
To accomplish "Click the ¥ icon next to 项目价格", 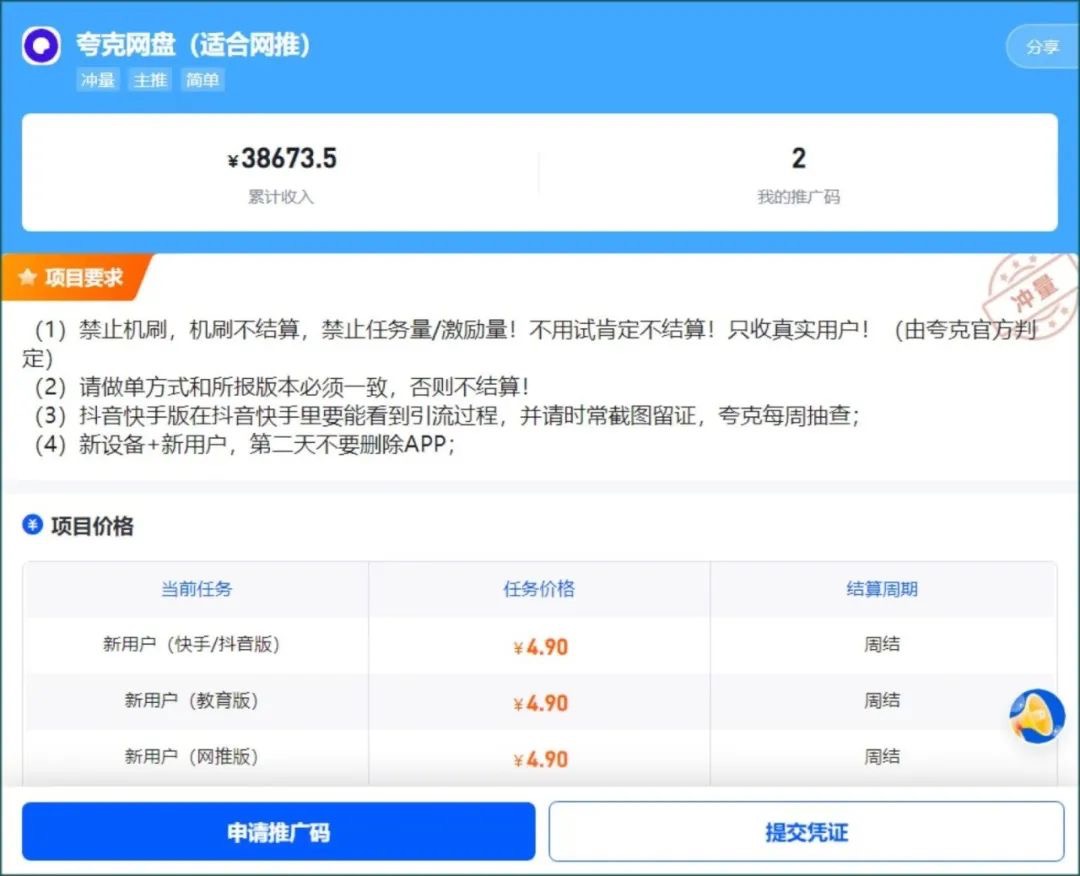I will tap(32, 526).
